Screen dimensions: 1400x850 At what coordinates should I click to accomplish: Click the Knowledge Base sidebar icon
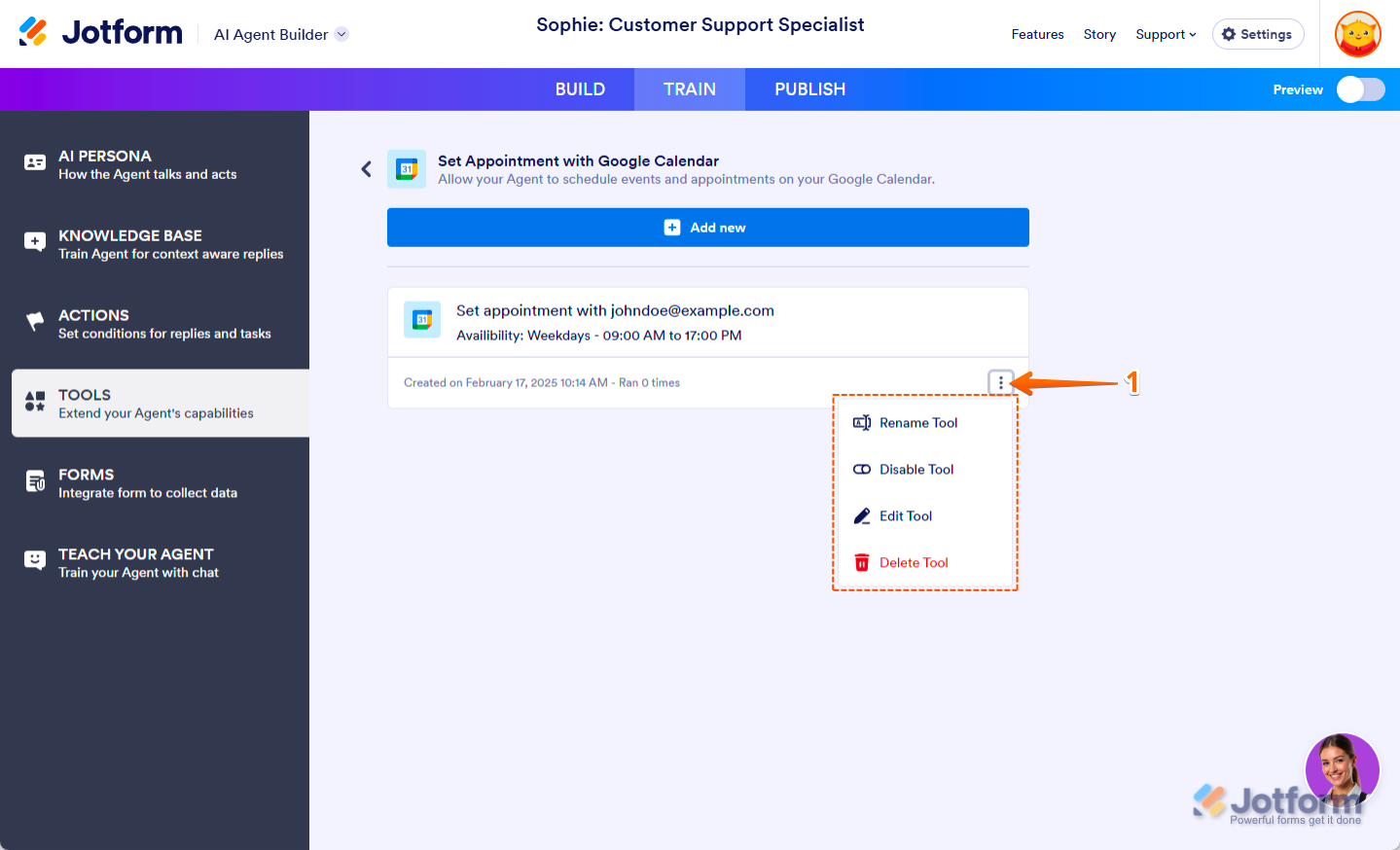point(35,242)
